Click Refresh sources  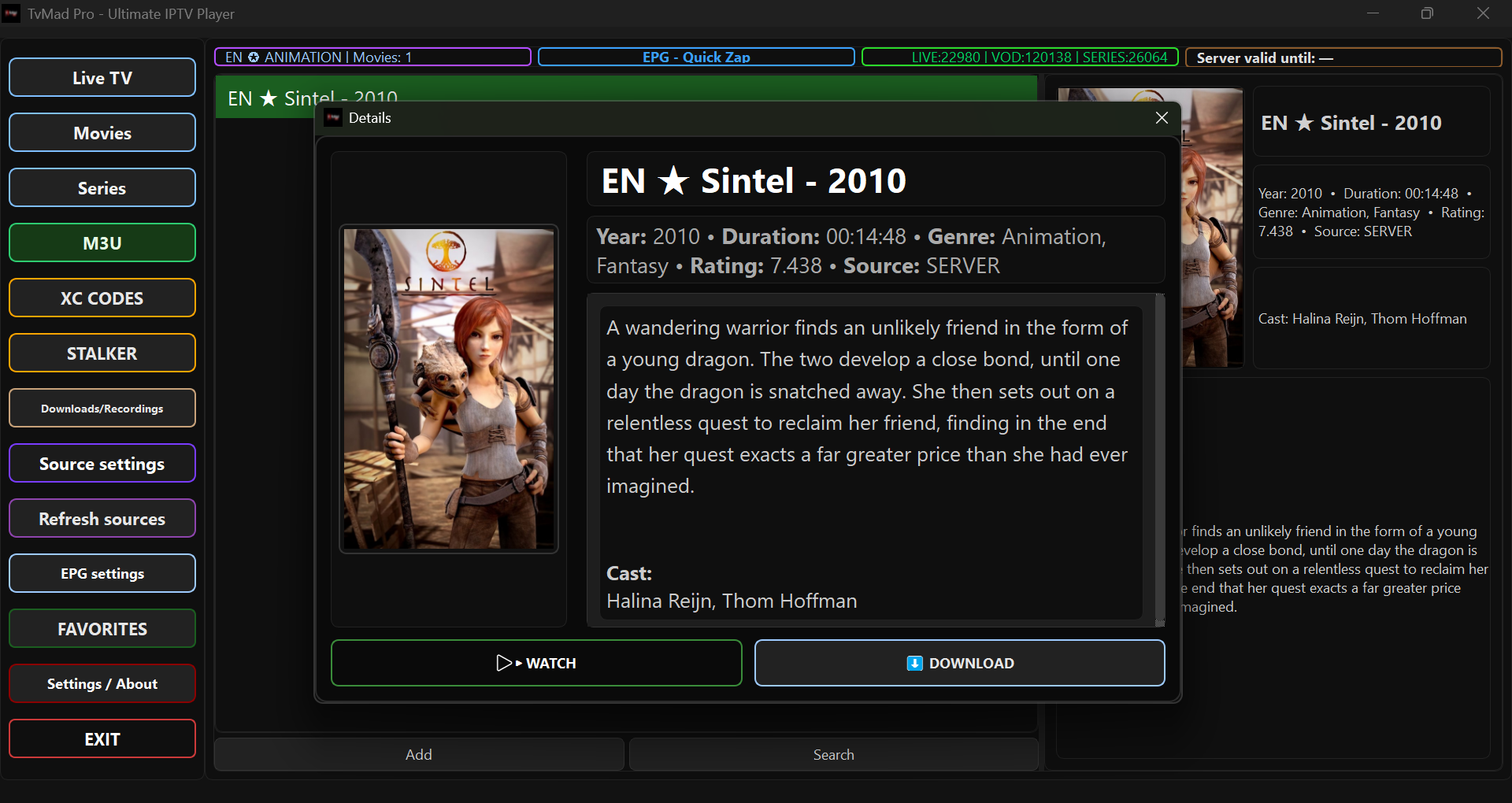pyautogui.click(x=102, y=519)
